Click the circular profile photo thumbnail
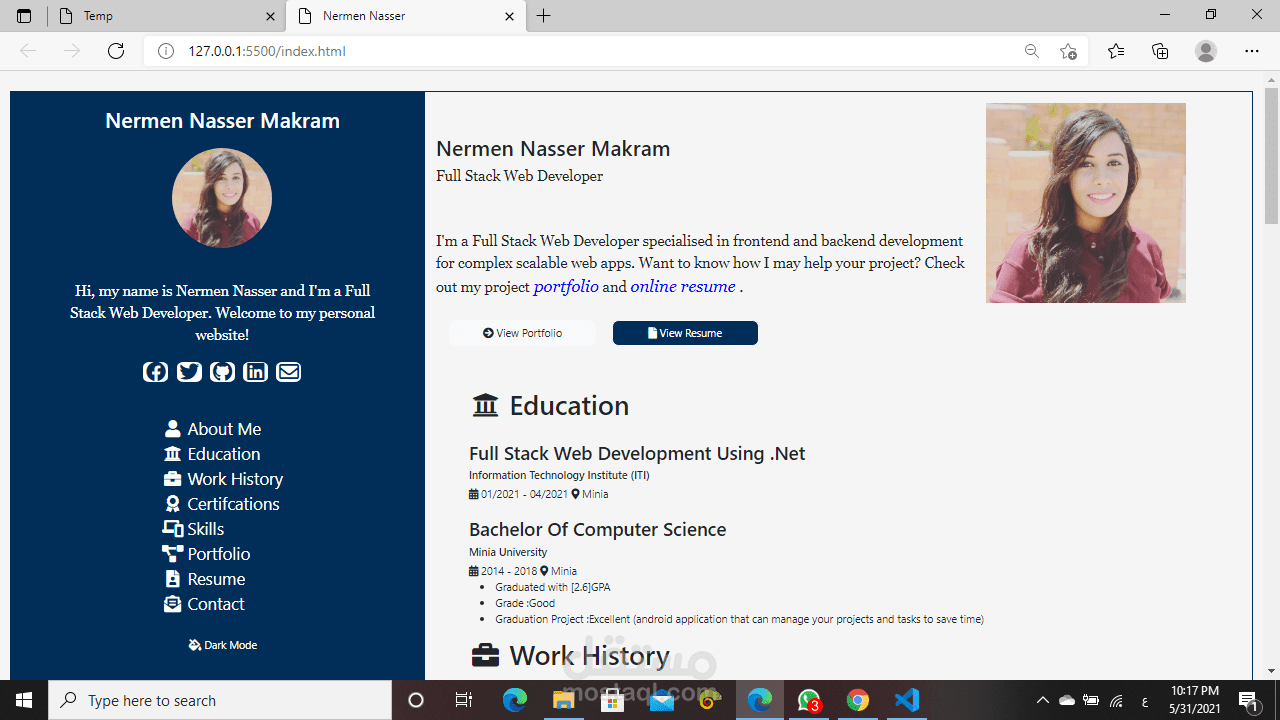 point(222,197)
